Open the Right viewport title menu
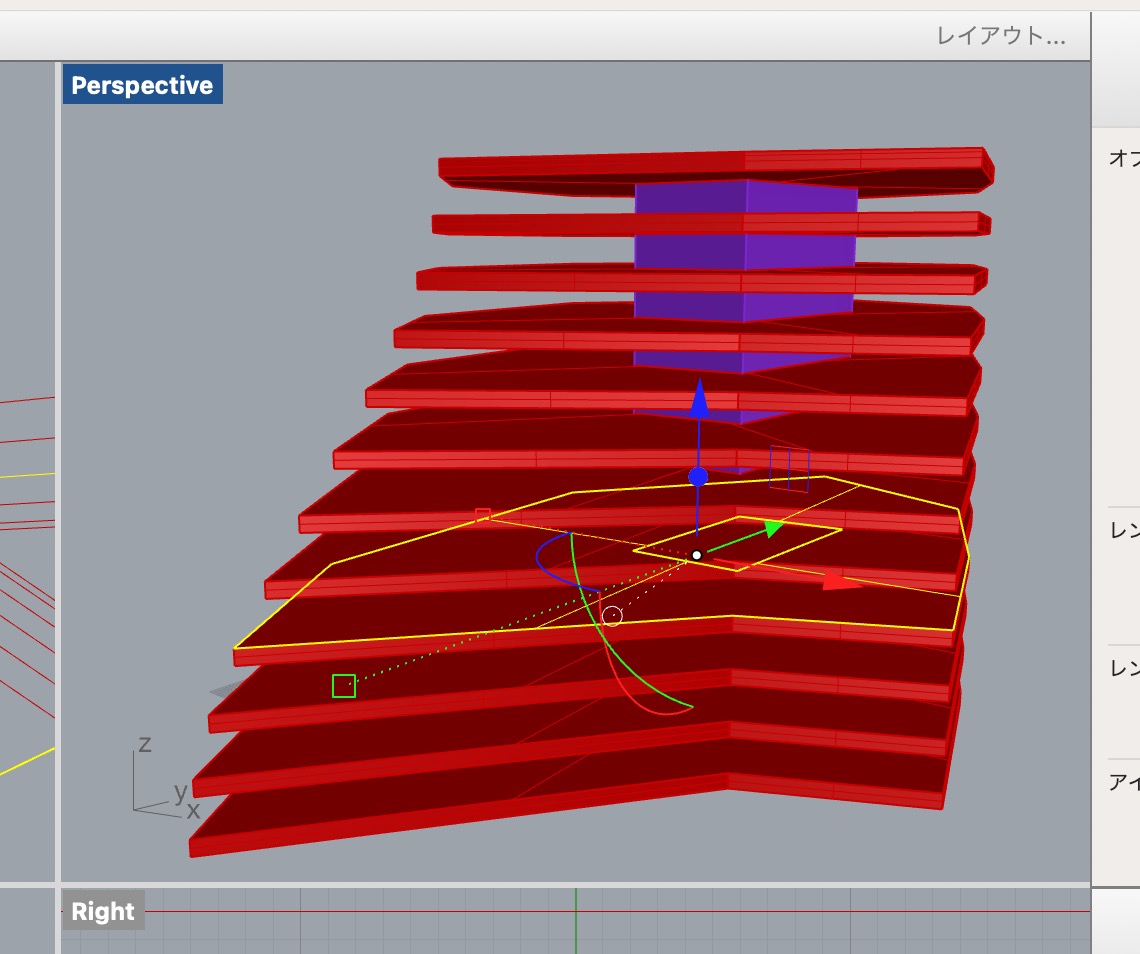 (x=103, y=910)
